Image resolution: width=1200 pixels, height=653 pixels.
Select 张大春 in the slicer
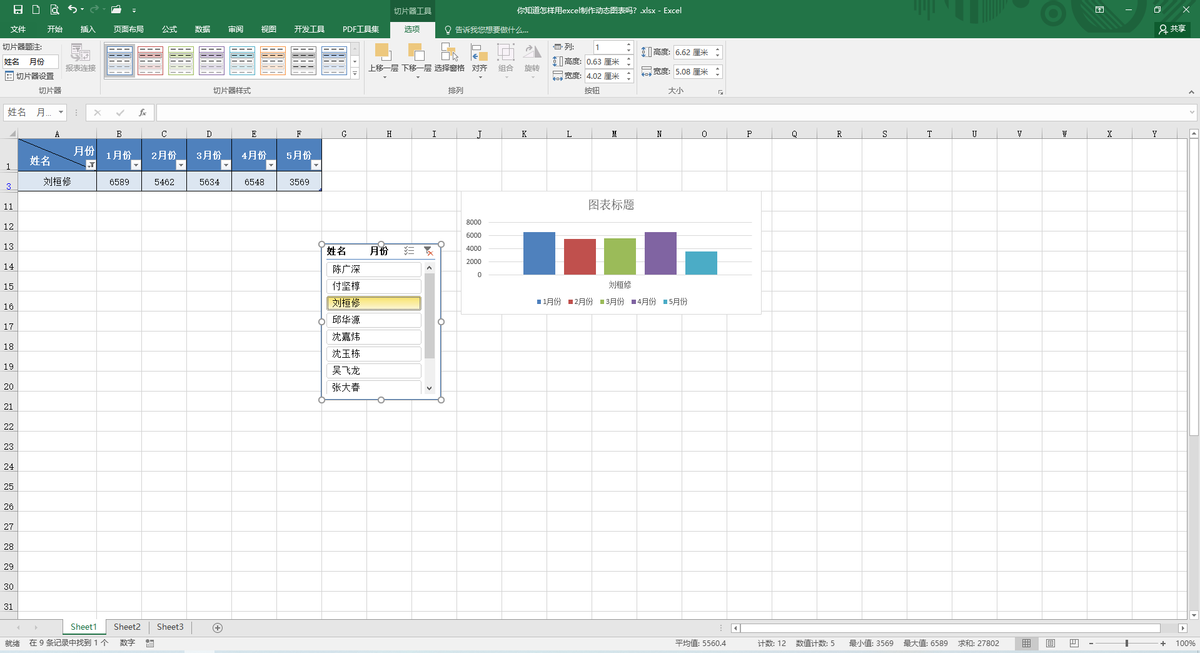(x=373, y=388)
